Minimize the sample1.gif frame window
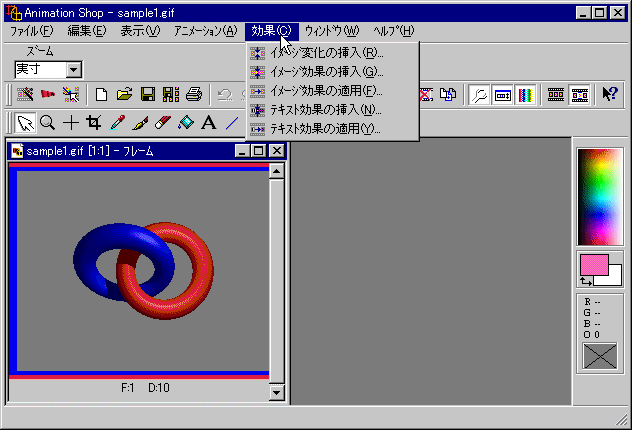 [x=242, y=151]
